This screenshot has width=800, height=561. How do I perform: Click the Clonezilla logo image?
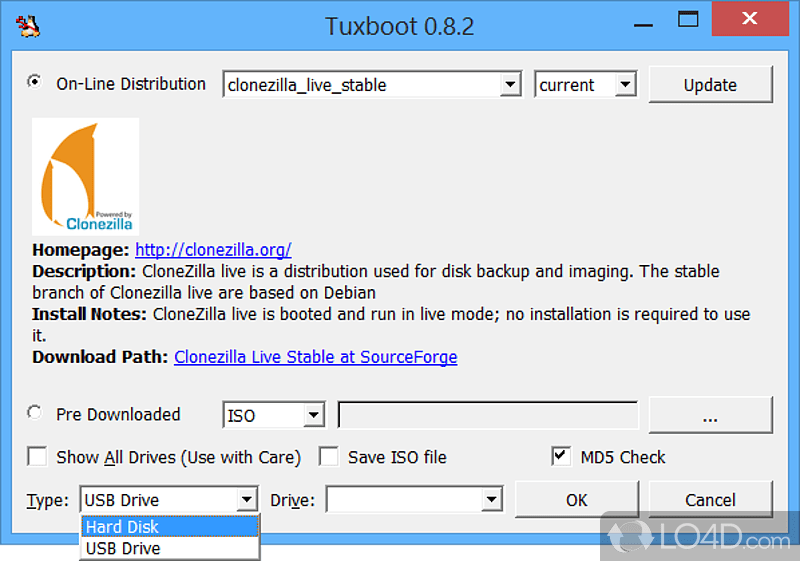pos(85,176)
